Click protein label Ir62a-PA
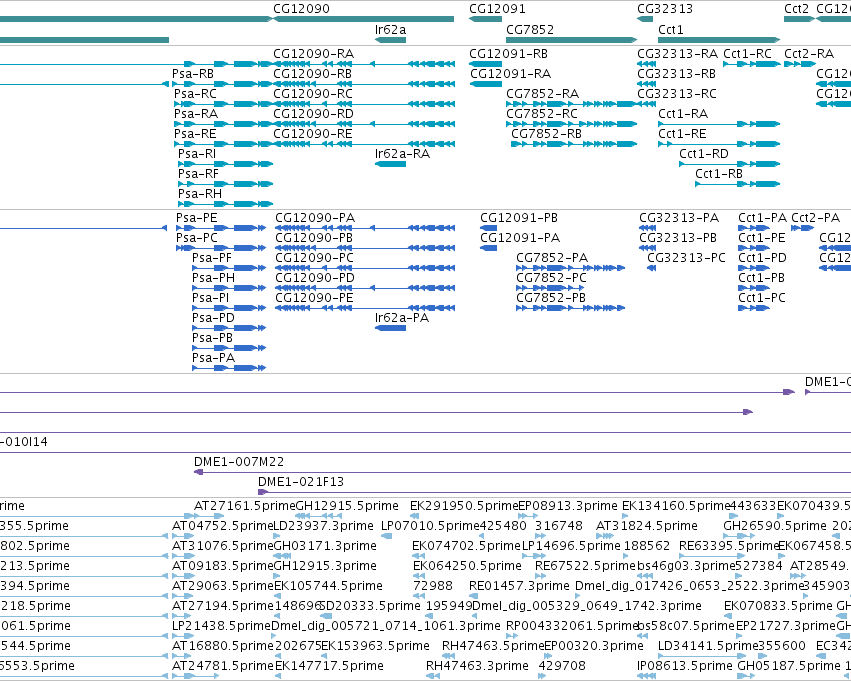The height and width of the screenshot is (681, 851). [x=402, y=317]
